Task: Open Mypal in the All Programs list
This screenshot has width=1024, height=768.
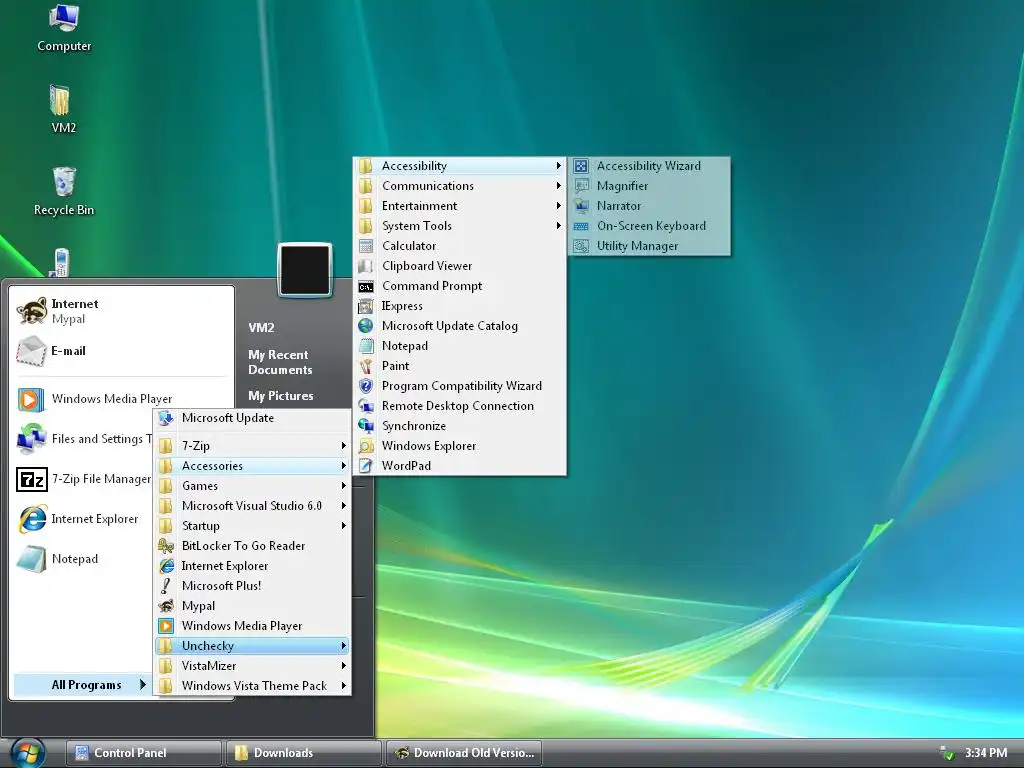Action: tap(253, 606)
